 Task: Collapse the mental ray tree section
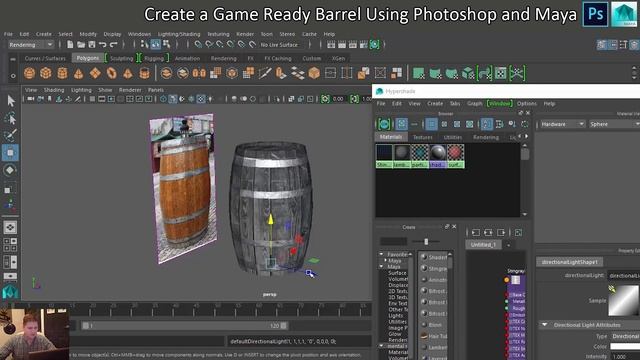click(x=381, y=346)
